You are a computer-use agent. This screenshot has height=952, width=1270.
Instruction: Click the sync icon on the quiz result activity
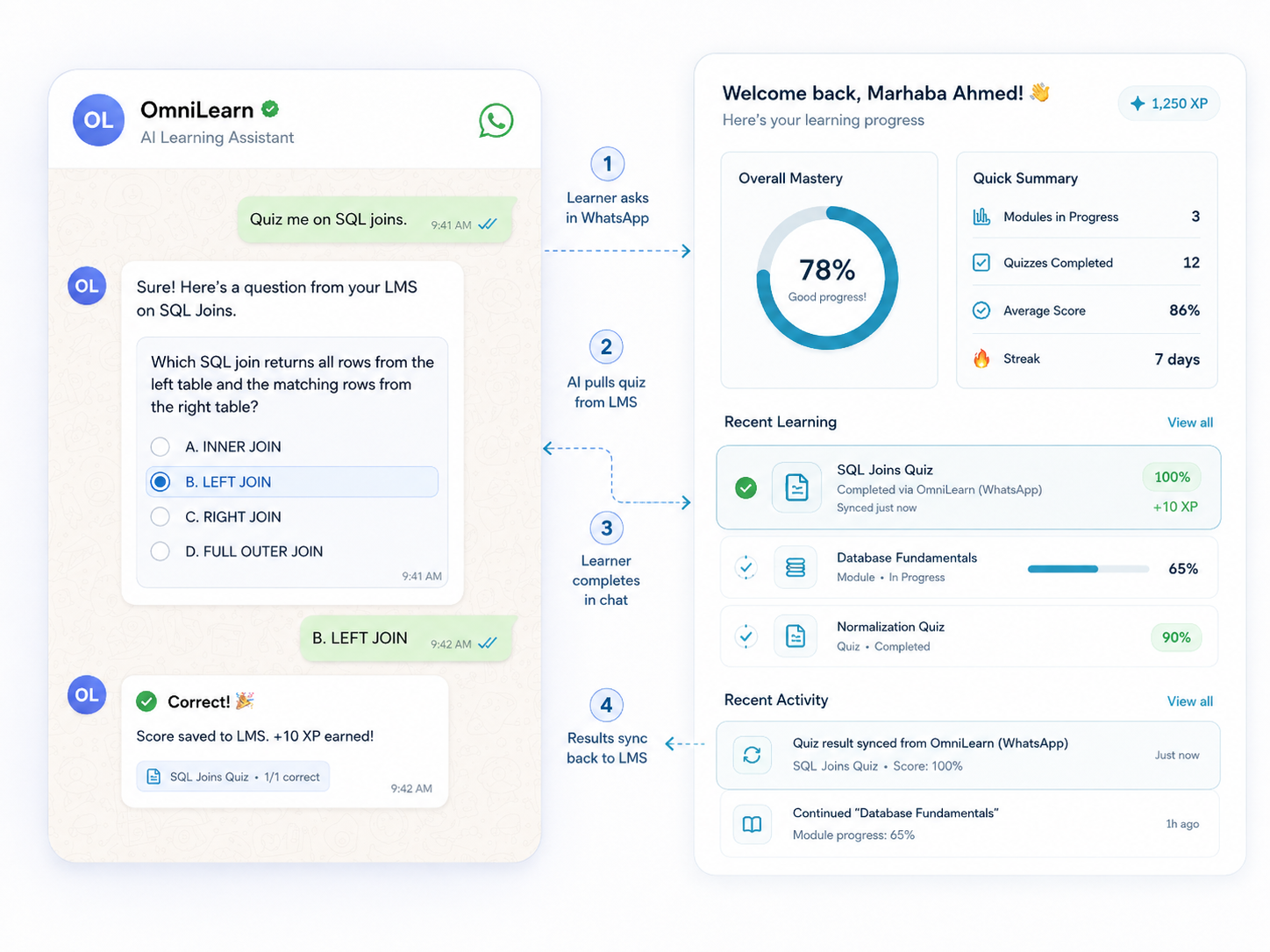tap(752, 755)
